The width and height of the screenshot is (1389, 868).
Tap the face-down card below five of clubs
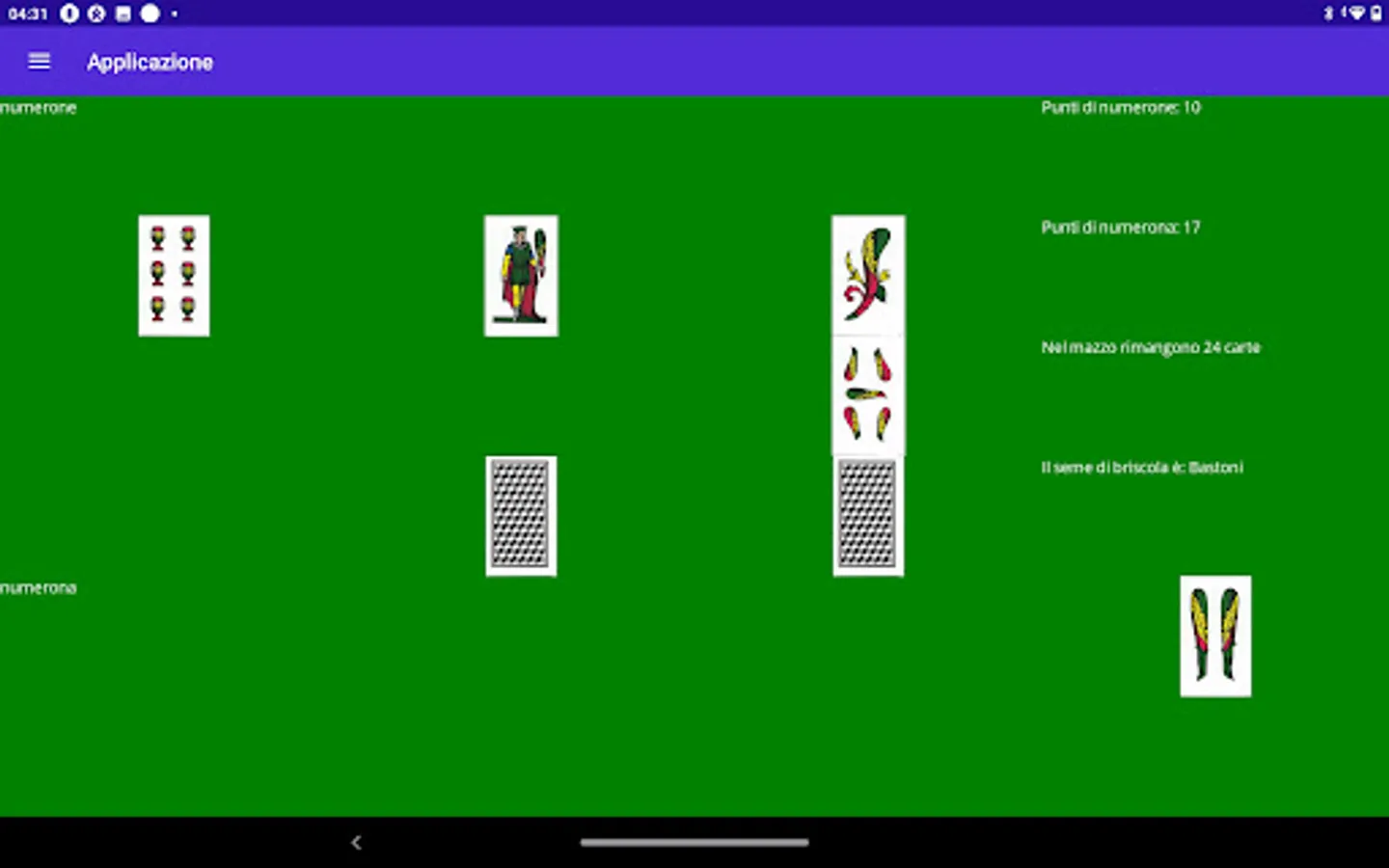pos(868,516)
